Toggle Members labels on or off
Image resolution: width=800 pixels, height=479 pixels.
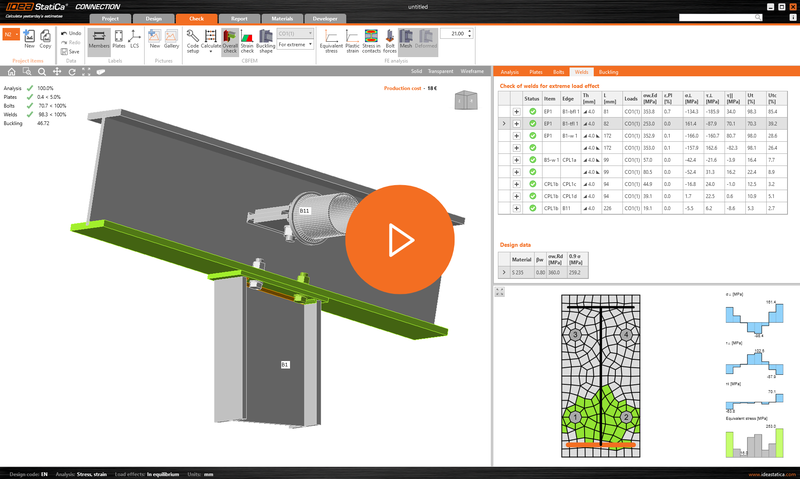99,39
